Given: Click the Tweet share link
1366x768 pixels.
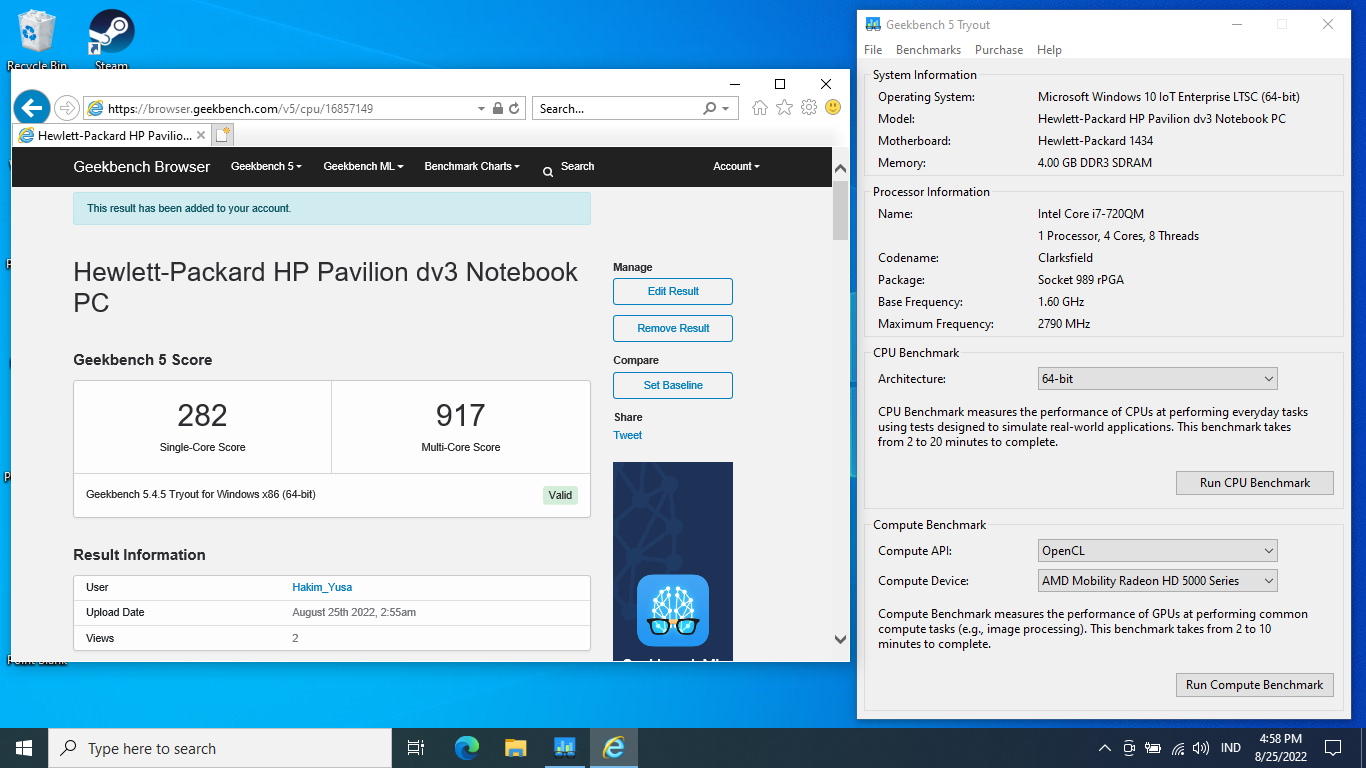Looking at the screenshot, I should (628, 435).
